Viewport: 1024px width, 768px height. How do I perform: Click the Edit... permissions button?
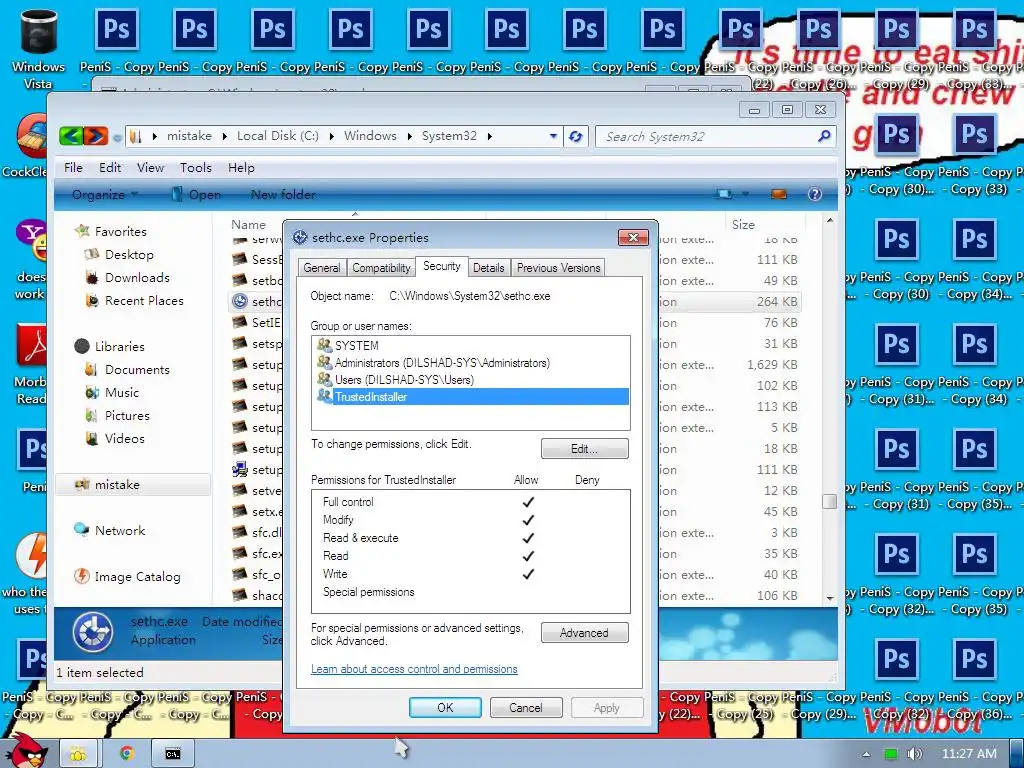point(584,449)
